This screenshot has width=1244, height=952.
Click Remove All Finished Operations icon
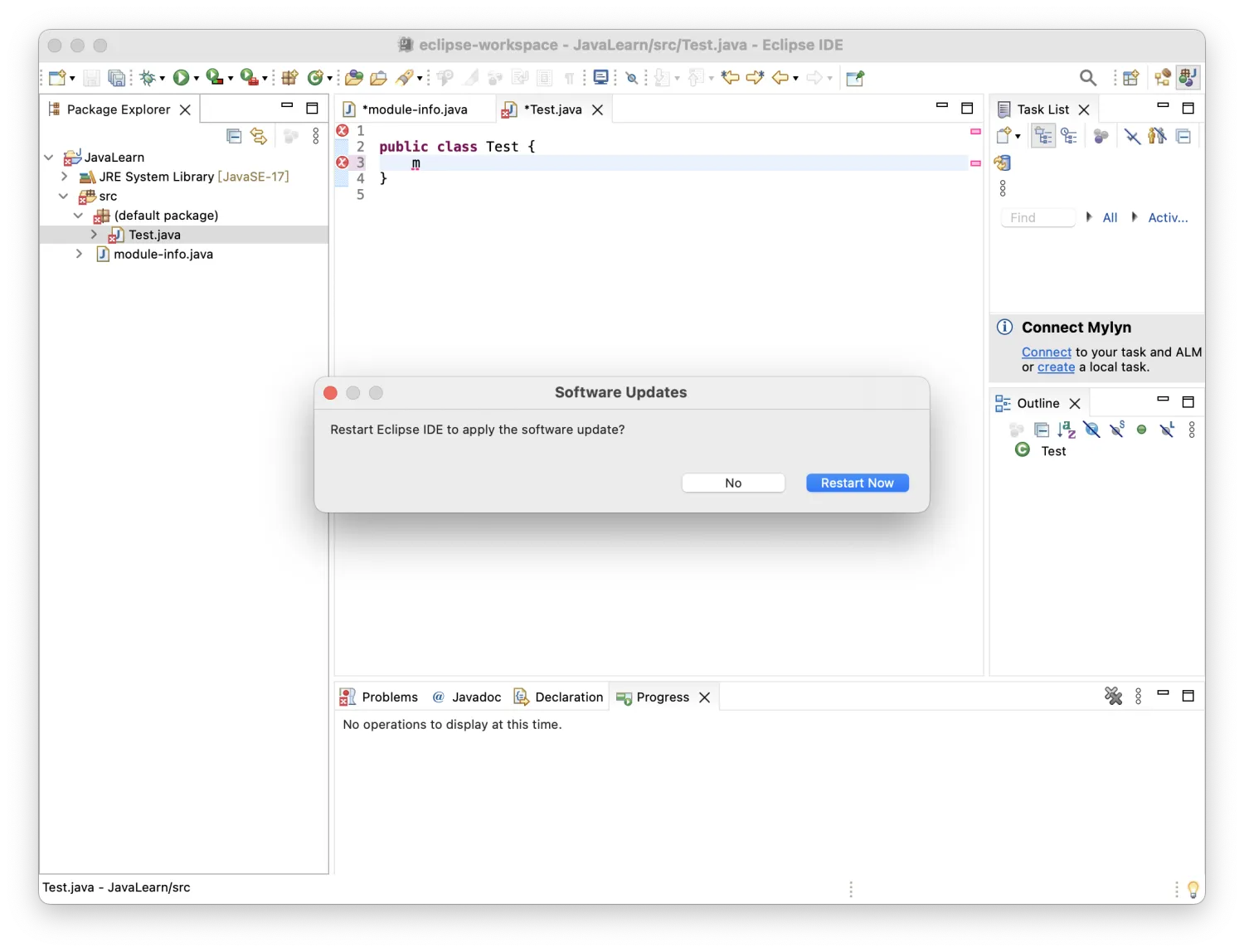(x=1113, y=697)
